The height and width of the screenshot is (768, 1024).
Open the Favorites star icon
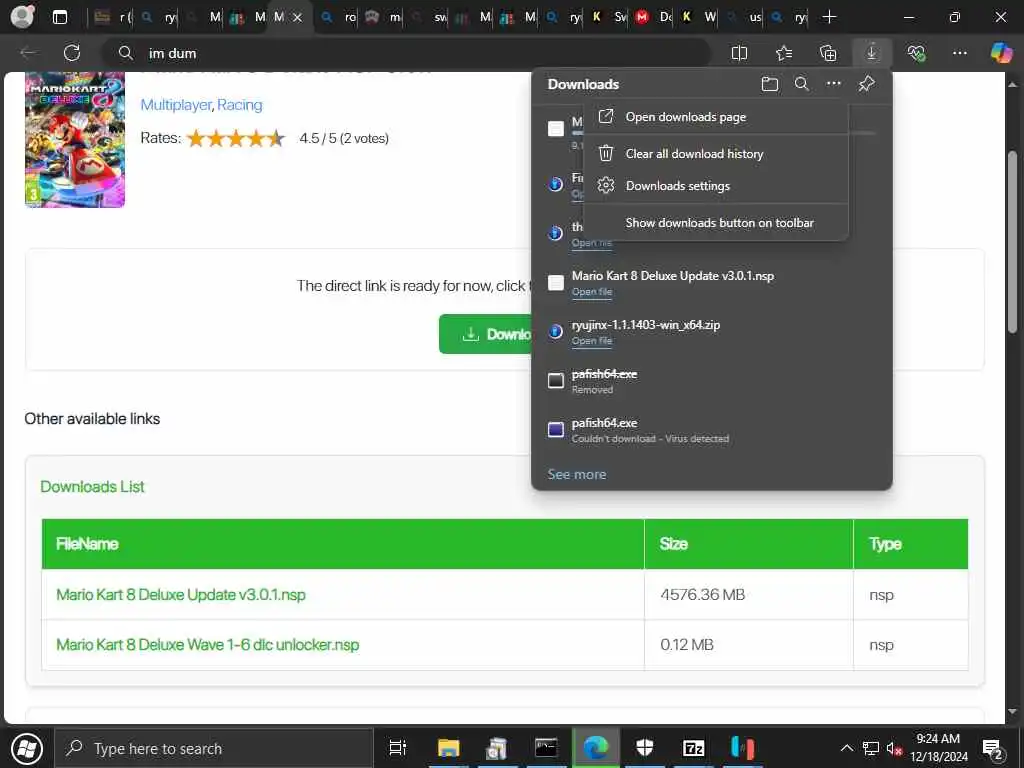pyautogui.click(x=784, y=53)
